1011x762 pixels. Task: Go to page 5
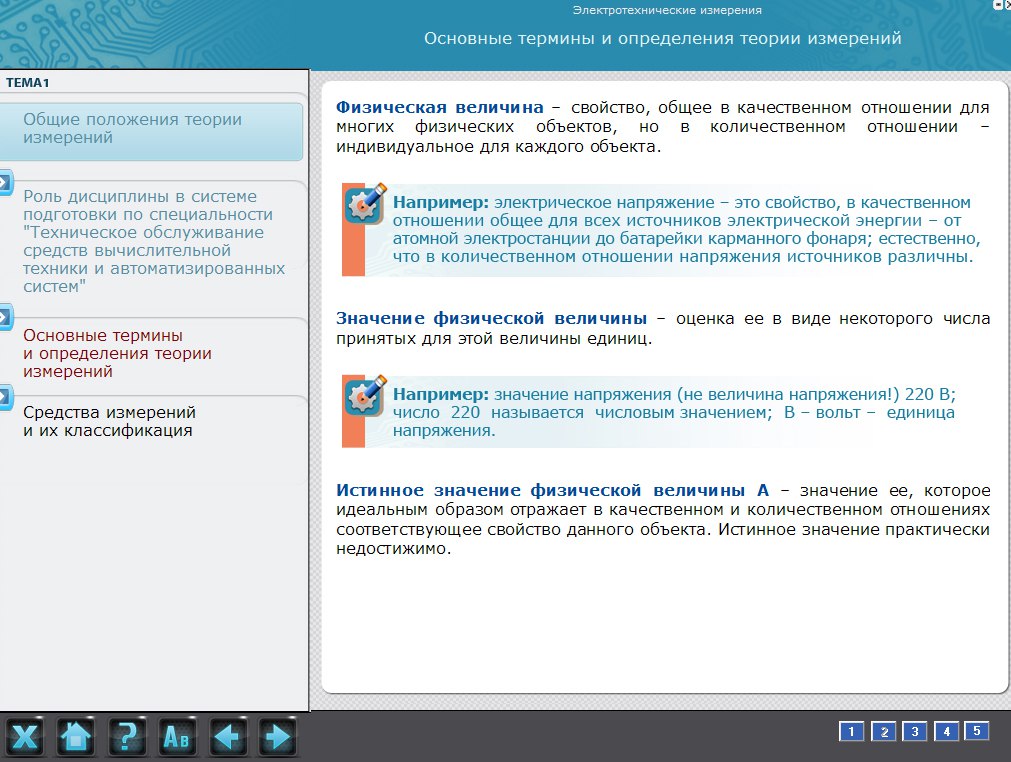tap(977, 731)
